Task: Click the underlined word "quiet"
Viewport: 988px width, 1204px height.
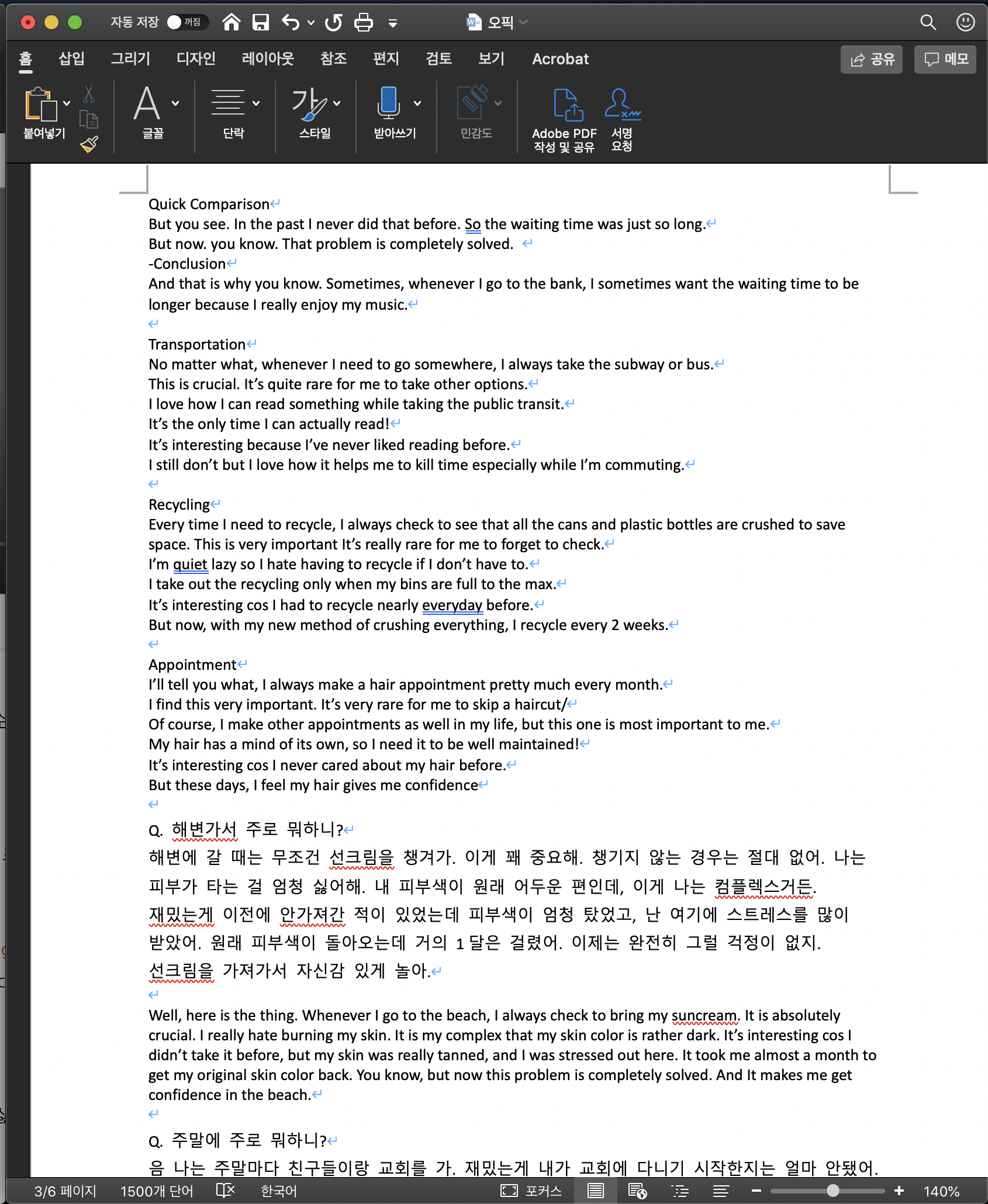Action: coord(190,564)
